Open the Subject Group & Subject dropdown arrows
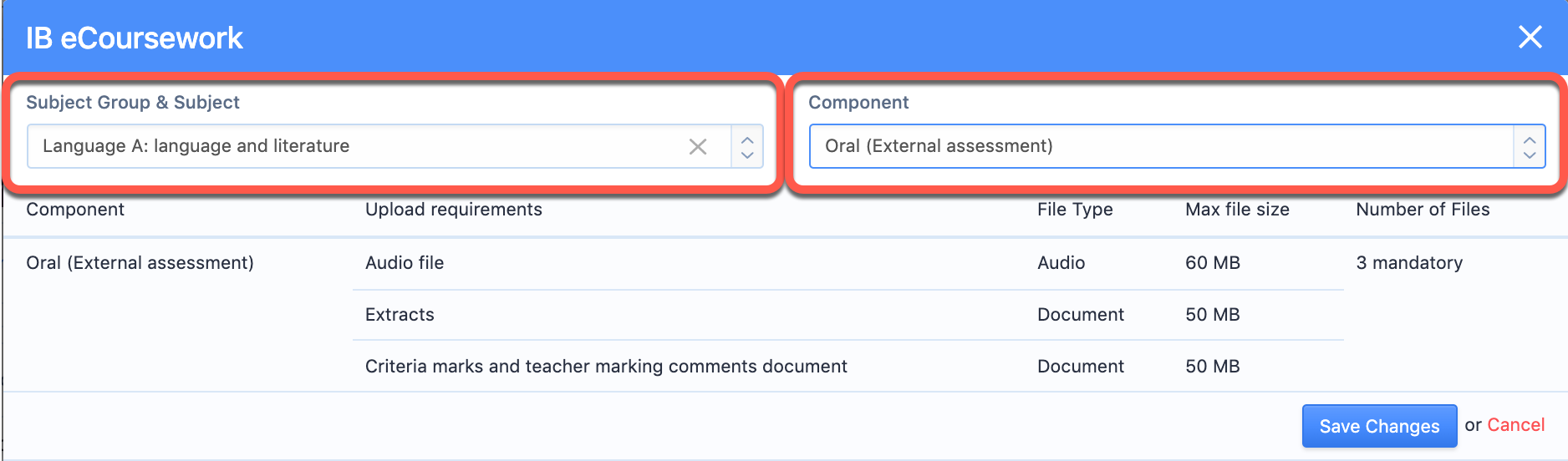 747,147
